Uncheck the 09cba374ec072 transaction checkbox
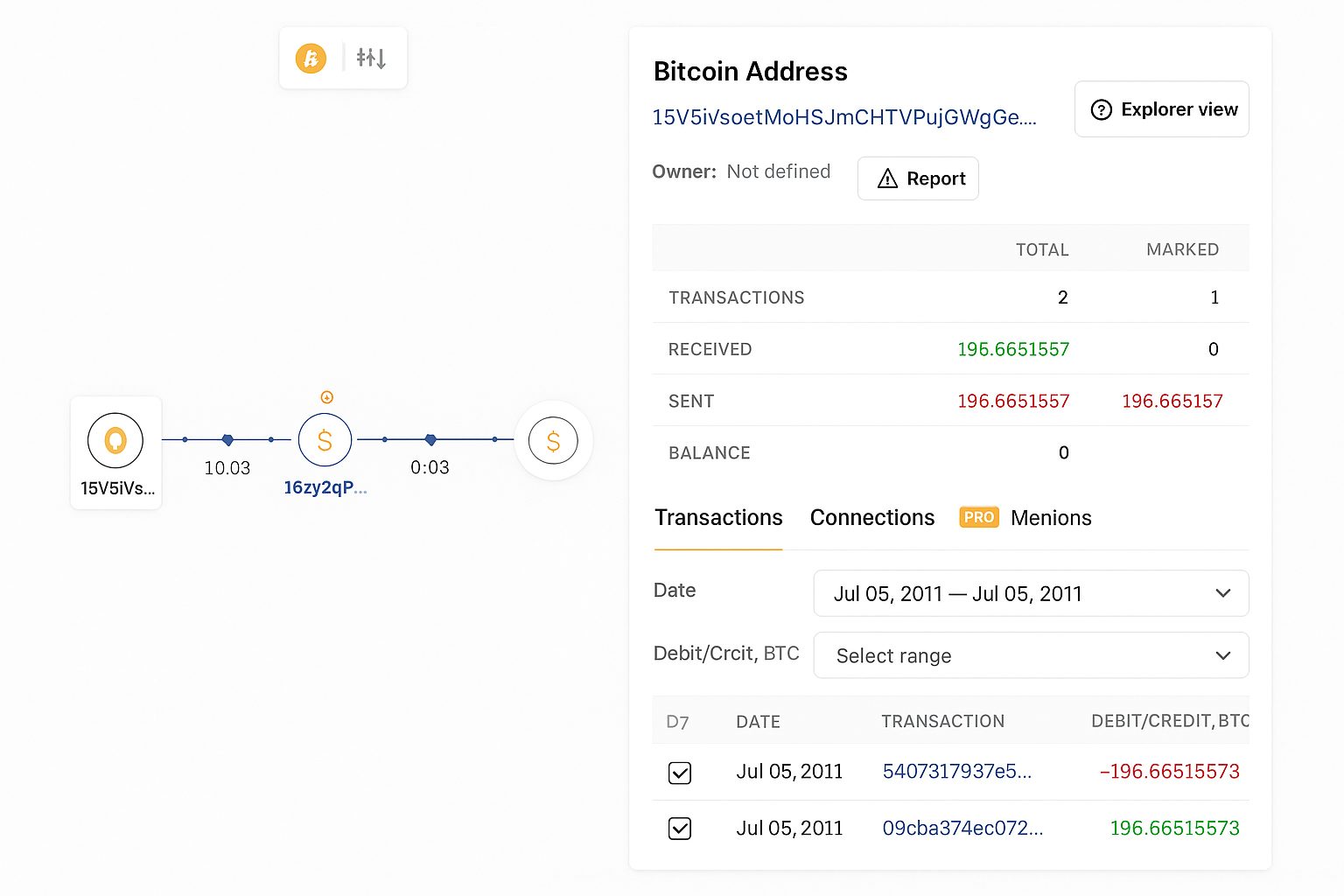The image size is (1344, 896). click(680, 829)
